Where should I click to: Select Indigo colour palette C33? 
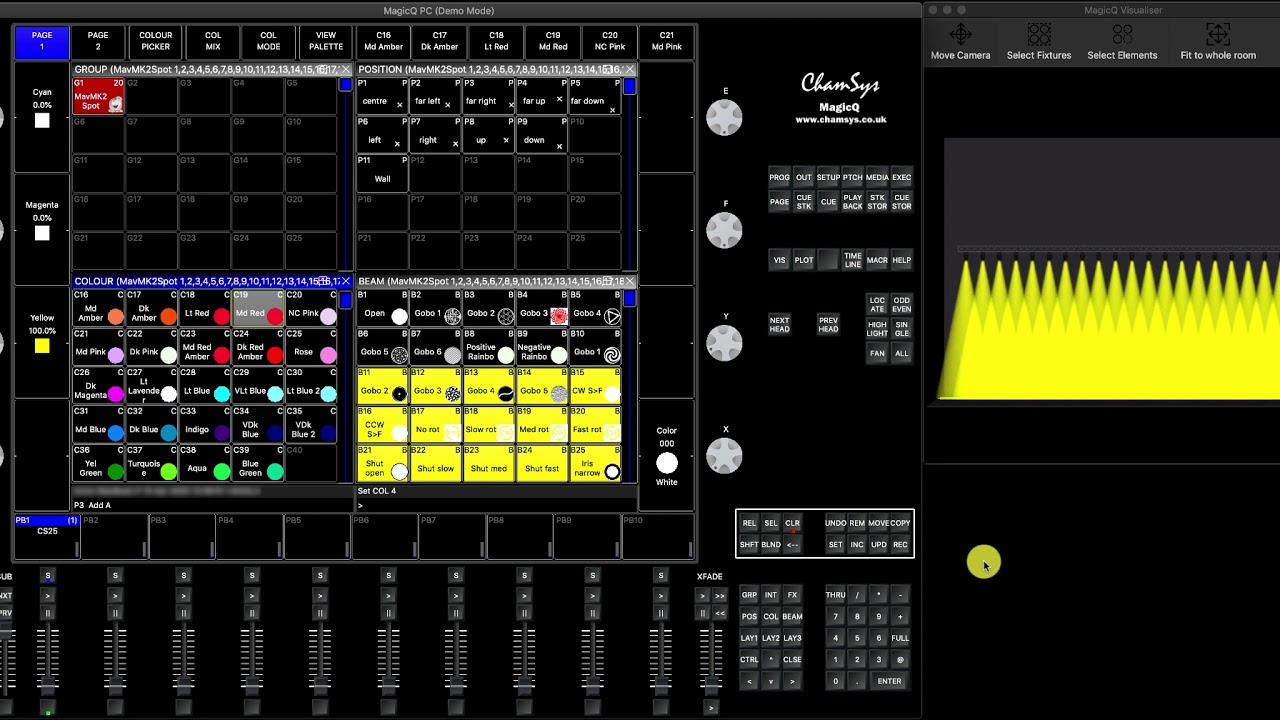click(204, 426)
